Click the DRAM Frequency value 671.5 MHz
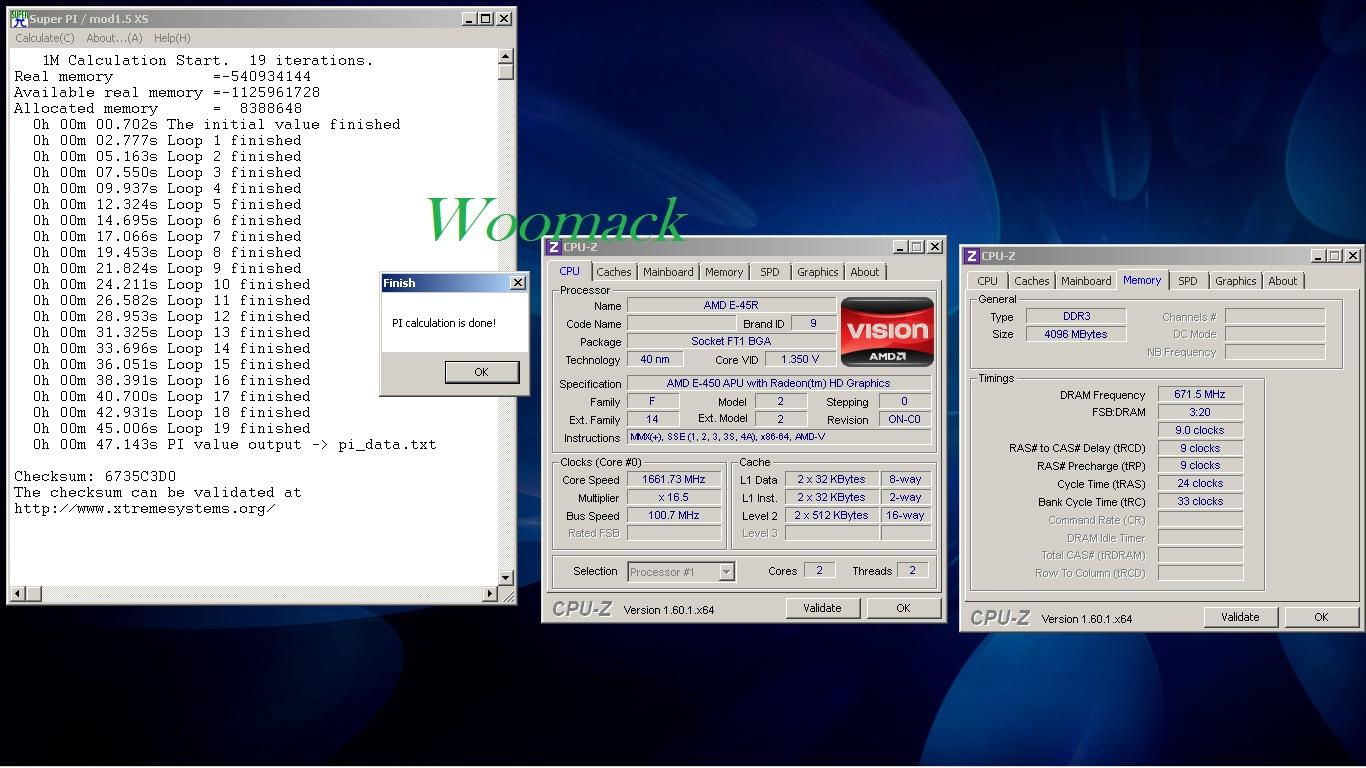 [1200, 395]
